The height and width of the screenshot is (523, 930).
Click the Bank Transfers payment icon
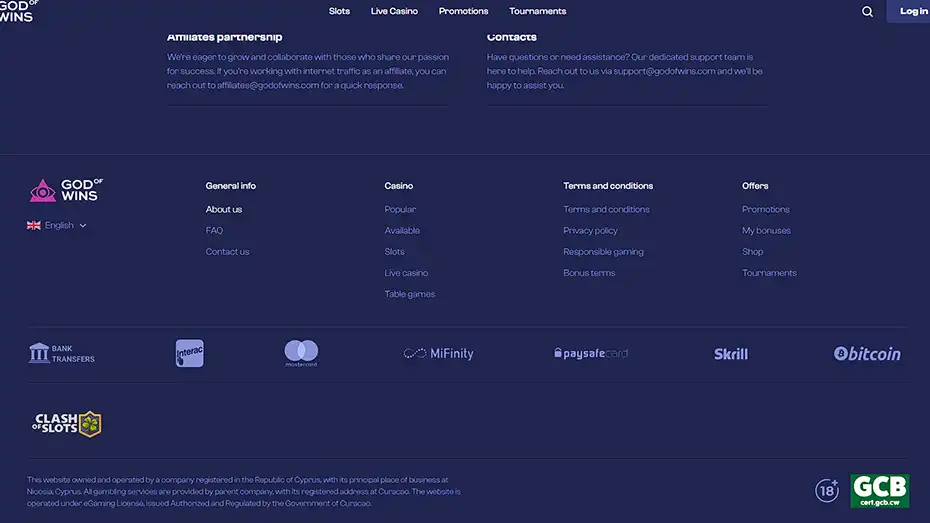[x=62, y=353]
